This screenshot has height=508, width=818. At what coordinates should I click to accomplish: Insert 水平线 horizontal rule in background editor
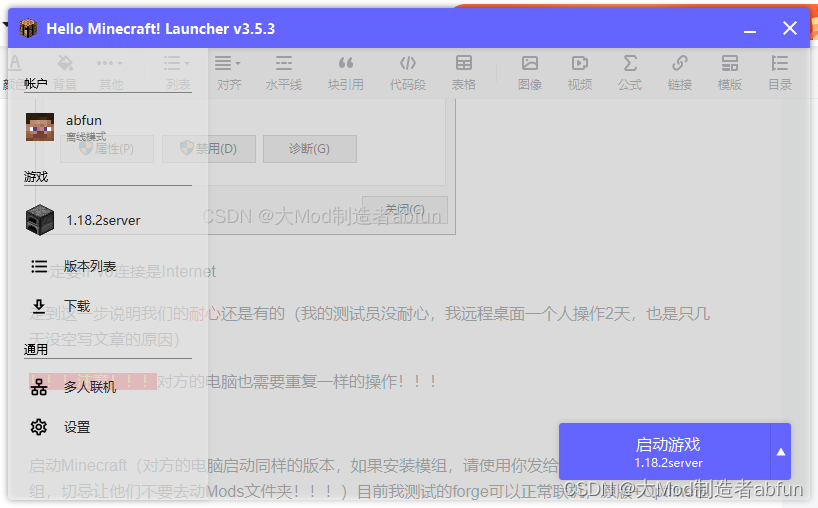(x=284, y=73)
